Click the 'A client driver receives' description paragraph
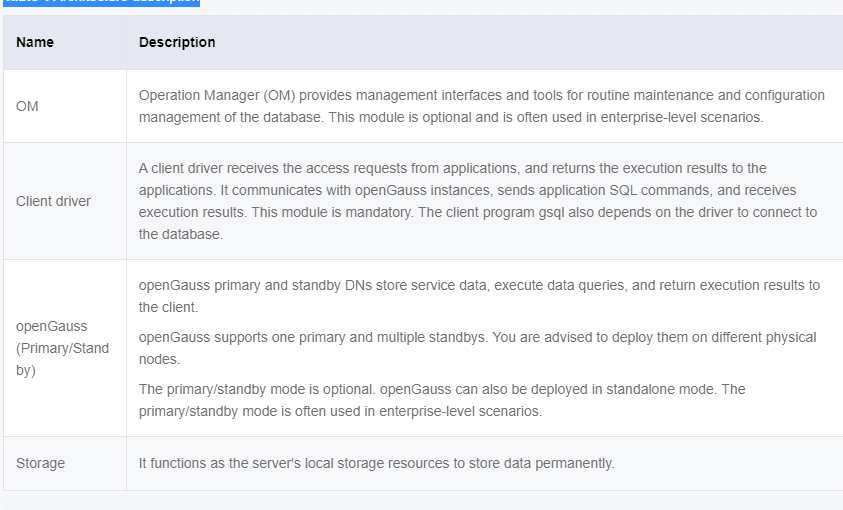The width and height of the screenshot is (843, 510). coord(478,202)
